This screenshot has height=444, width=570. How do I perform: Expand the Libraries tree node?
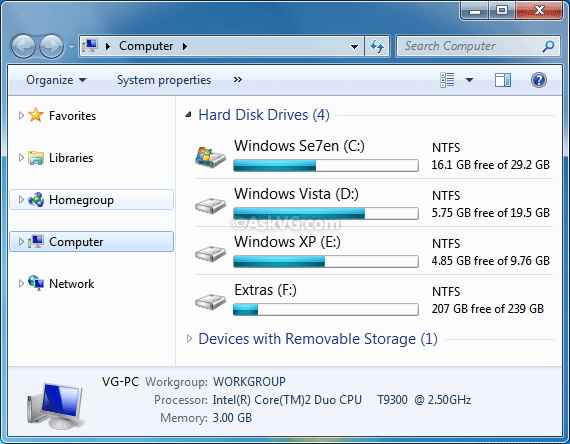(x=21, y=157)
